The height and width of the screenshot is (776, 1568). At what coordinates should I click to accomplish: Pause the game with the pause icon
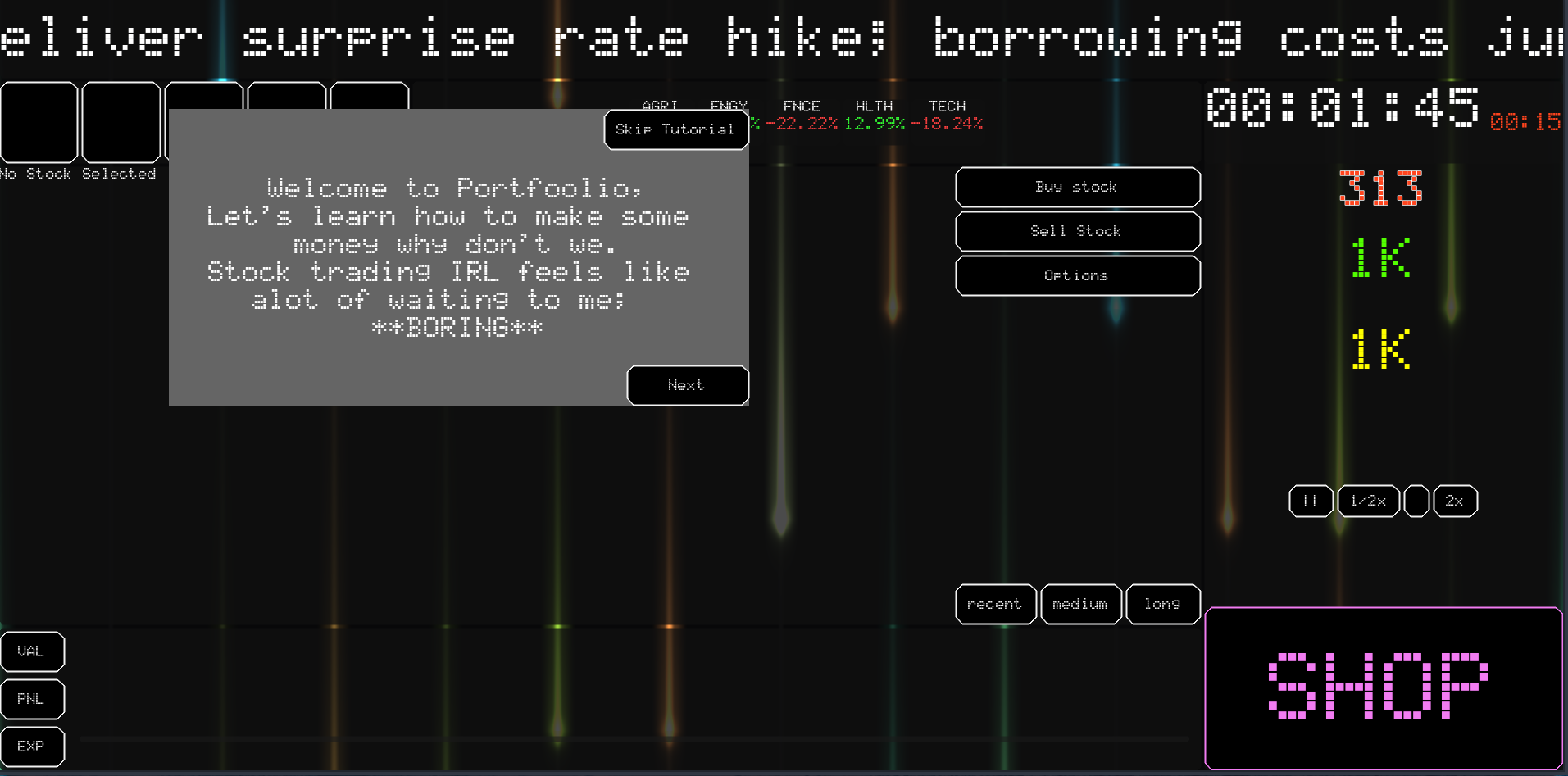pos(1311,501)
